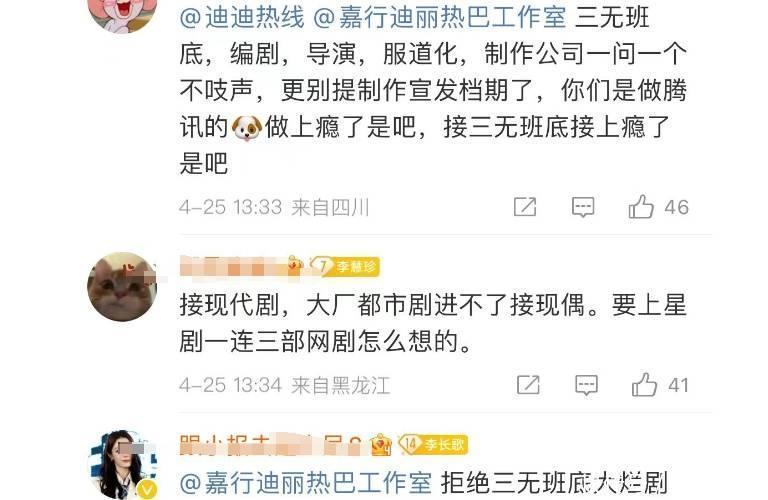
Task: Share the 13:34 Heilongjiang comment
Action: [528, 385]
